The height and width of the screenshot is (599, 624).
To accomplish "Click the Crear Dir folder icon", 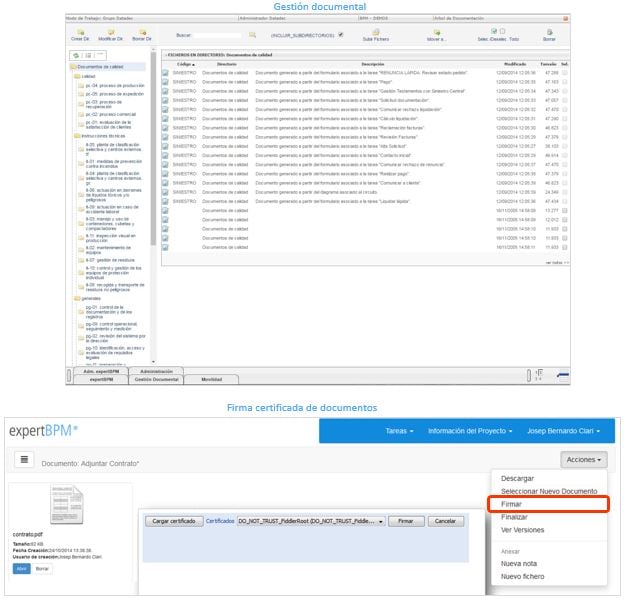I will coord(80,32).
